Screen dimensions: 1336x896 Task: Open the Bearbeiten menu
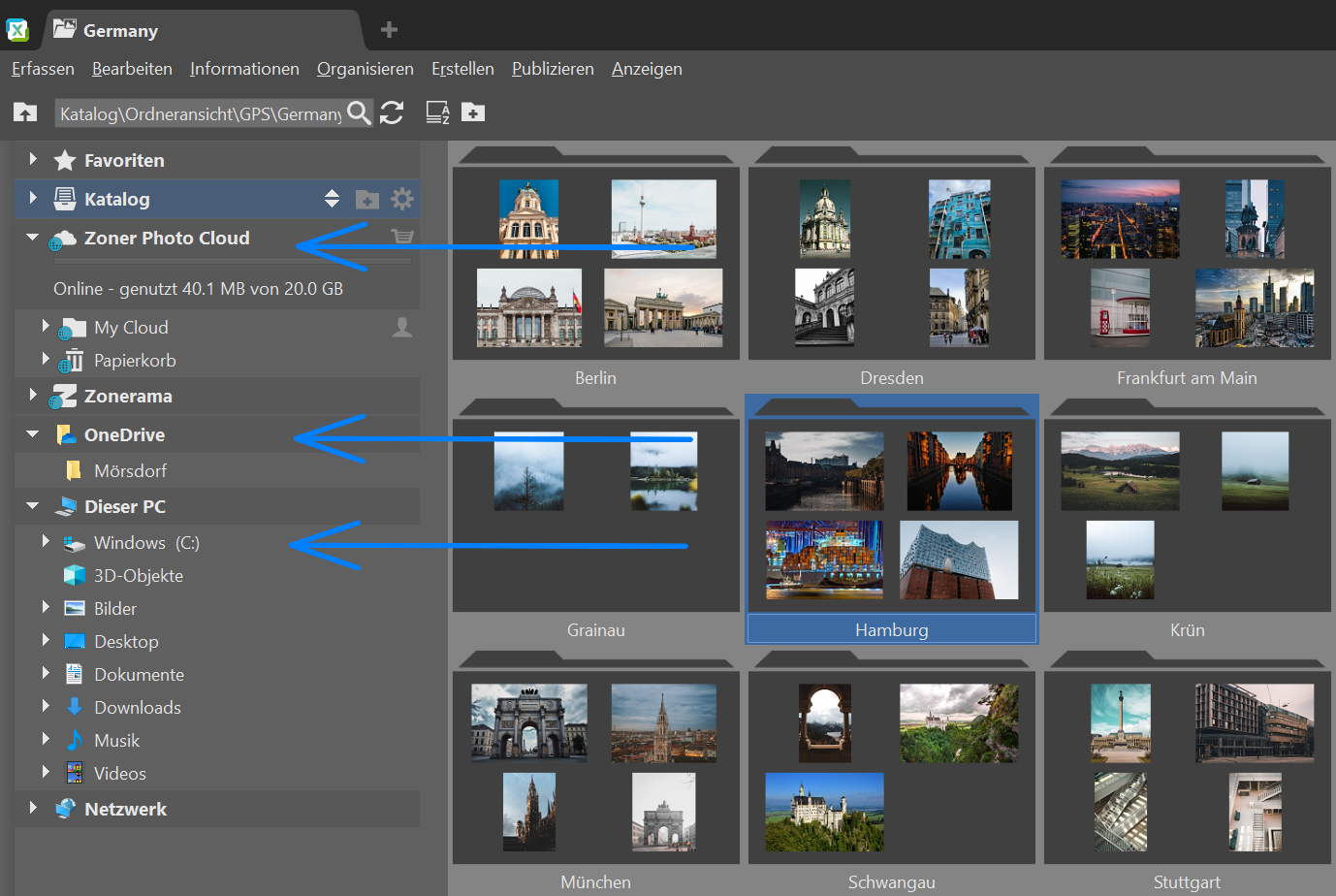(x=132, y=69)
